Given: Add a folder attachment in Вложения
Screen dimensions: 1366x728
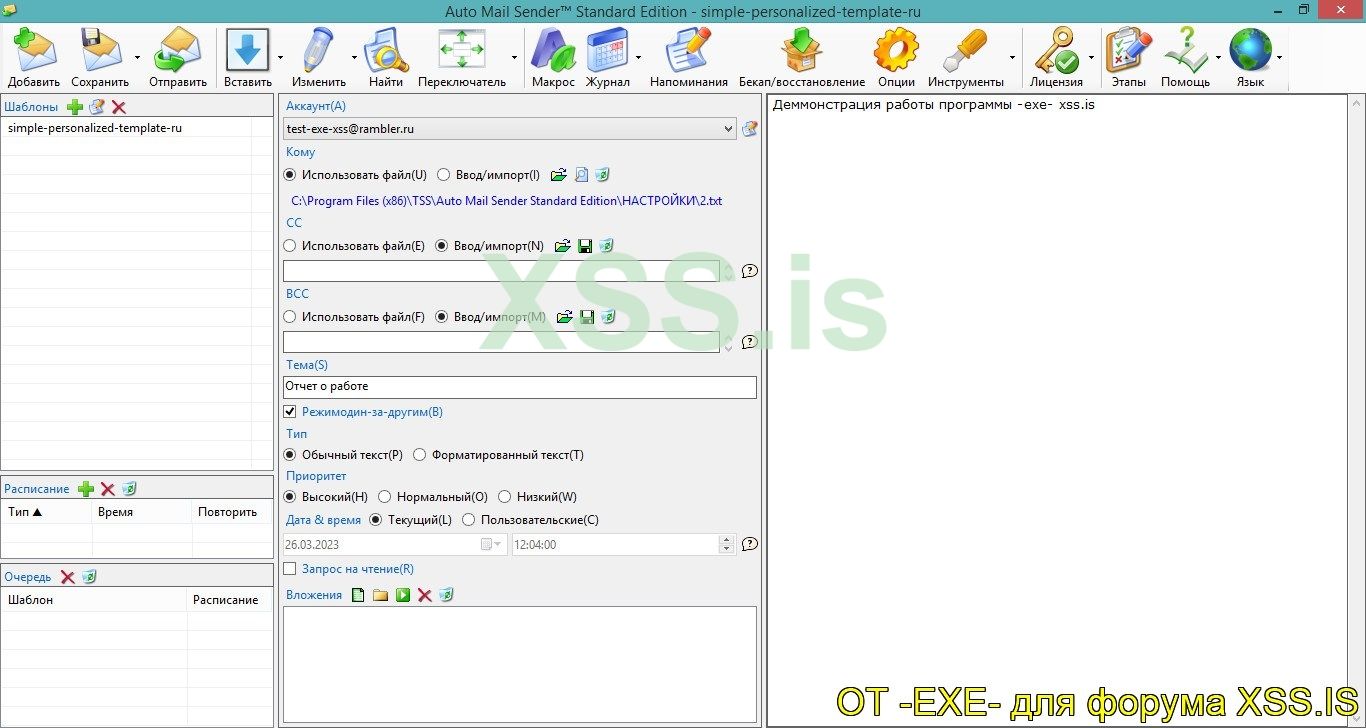Looking at the screenshot, I should [380, 595].
